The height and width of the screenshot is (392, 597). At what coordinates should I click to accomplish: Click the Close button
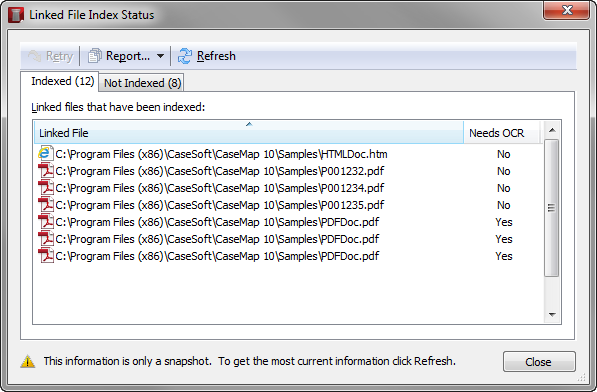(x=539, y=362)
